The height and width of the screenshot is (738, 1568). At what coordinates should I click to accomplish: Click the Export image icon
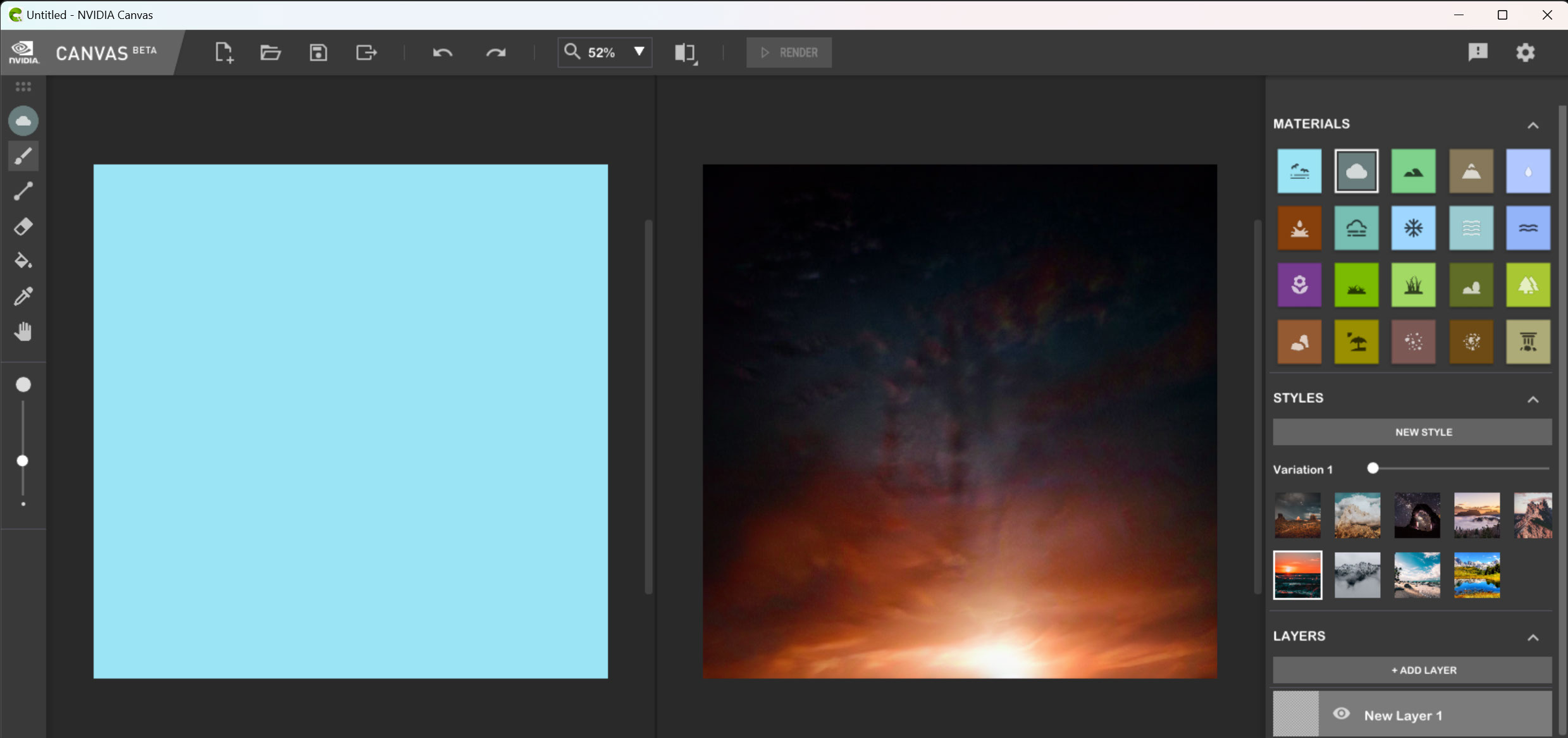point(366,52)
